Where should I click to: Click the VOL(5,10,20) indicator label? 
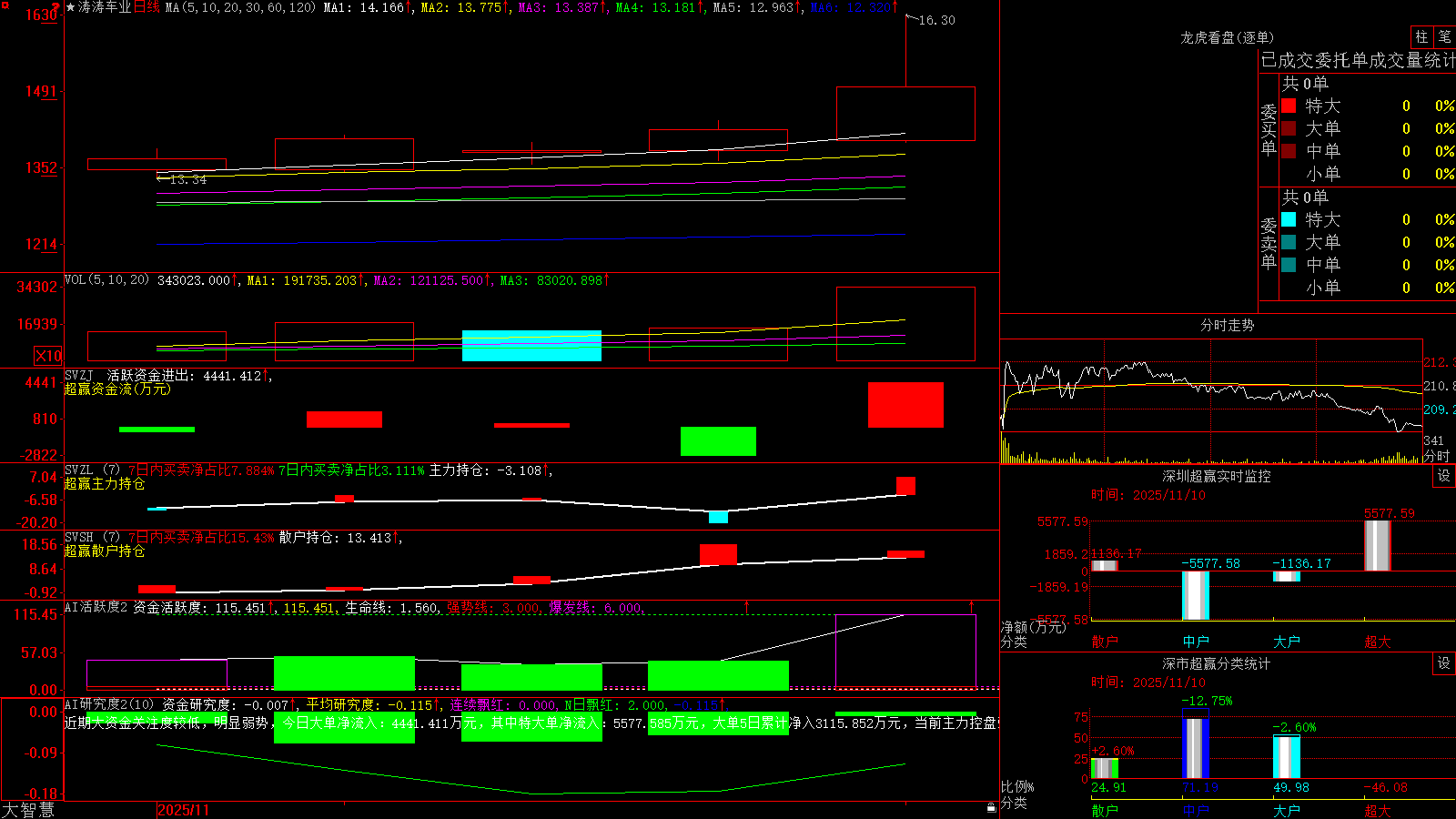[x=106, y=279]
